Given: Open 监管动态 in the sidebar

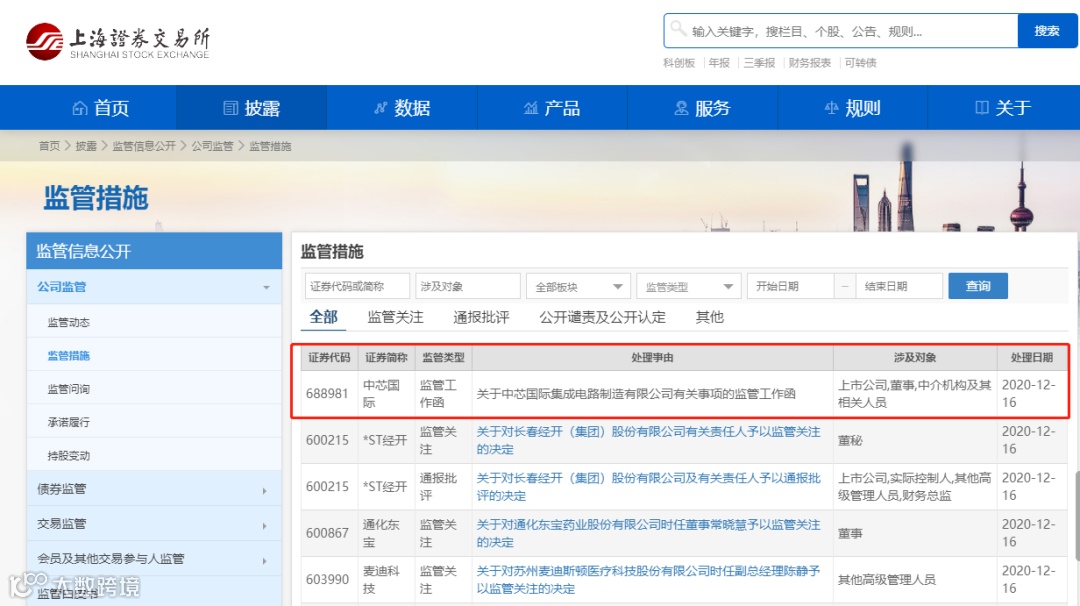Looking at the screenshot, I should tap(69, 322).
